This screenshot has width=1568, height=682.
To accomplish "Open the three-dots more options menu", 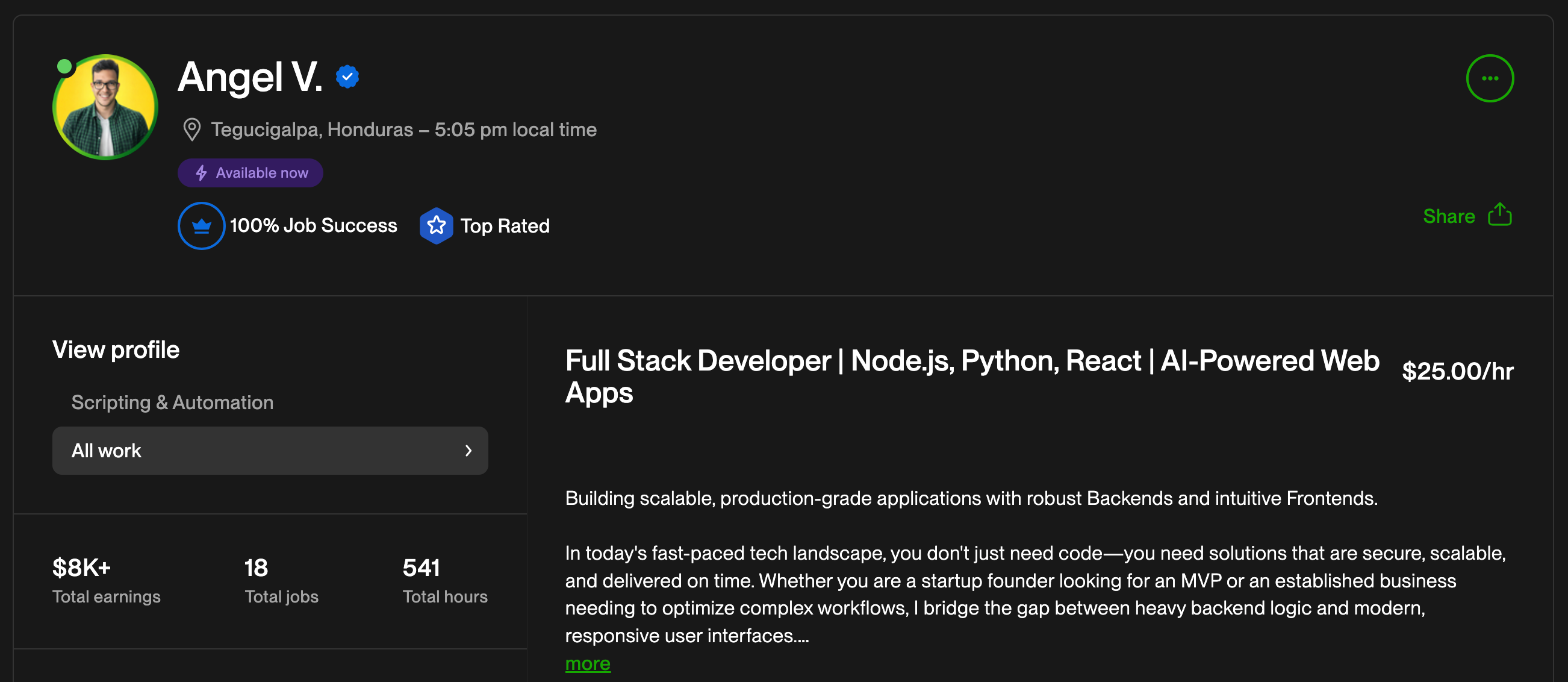I will tap(1489, 78).
